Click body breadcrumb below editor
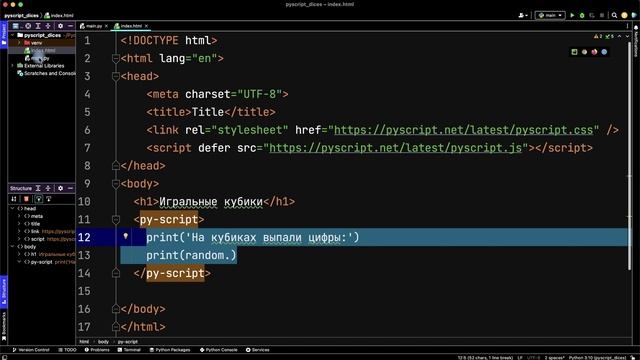 [x=103, y=342]
